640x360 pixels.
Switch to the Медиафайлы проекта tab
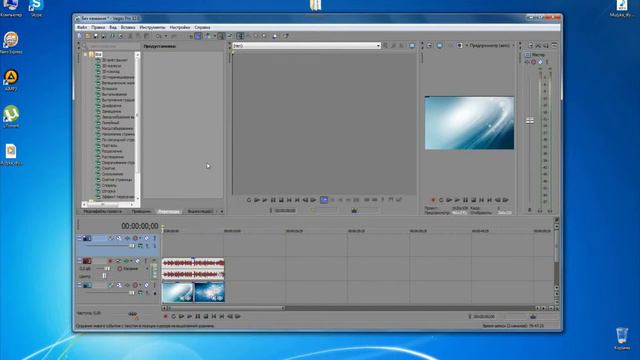click(x=103, y=211)
